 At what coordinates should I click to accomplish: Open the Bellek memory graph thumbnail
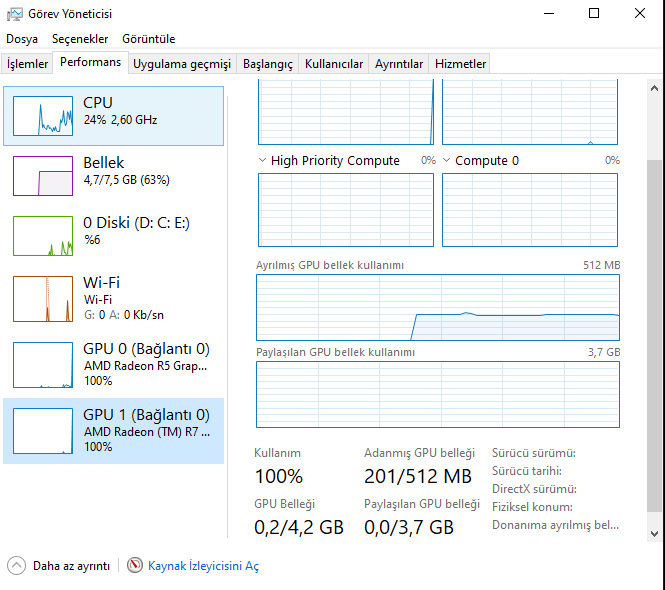click(x=43, y=176)
